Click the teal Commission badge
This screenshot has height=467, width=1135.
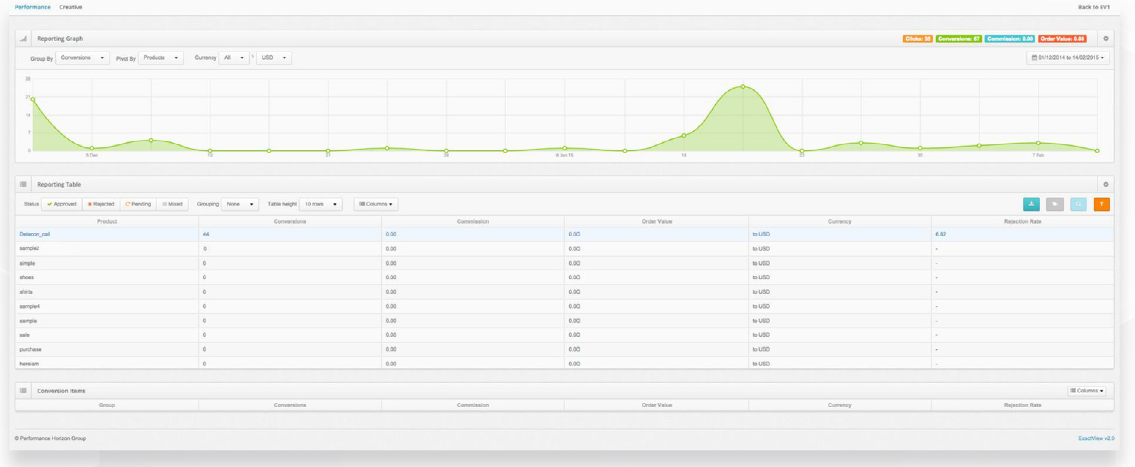click(1010, 38)
